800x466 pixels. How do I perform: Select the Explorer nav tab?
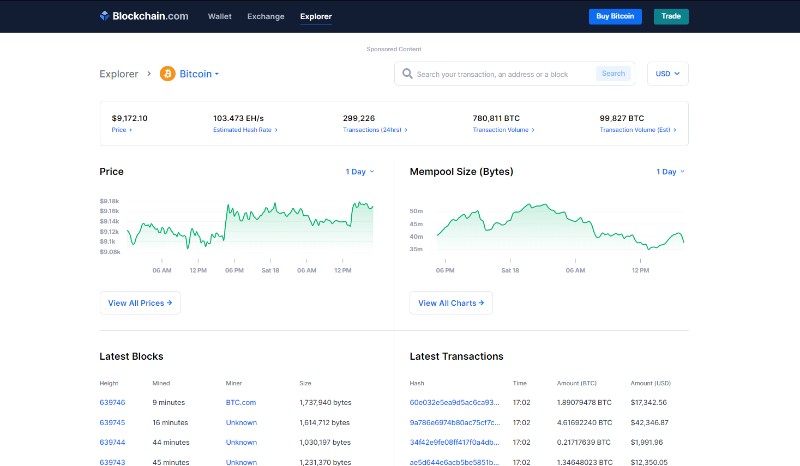click(x=316, y=16)
